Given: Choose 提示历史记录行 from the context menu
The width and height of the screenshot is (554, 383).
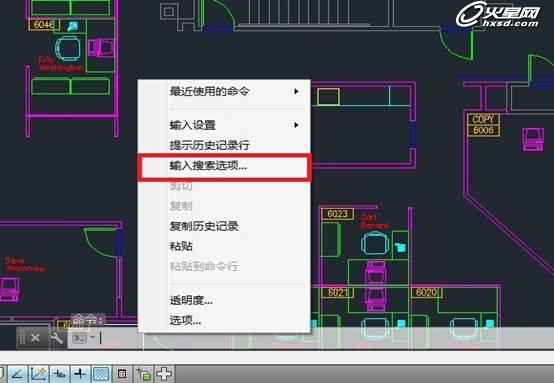Looking at the screenshot, I should [x=224, y=145].
